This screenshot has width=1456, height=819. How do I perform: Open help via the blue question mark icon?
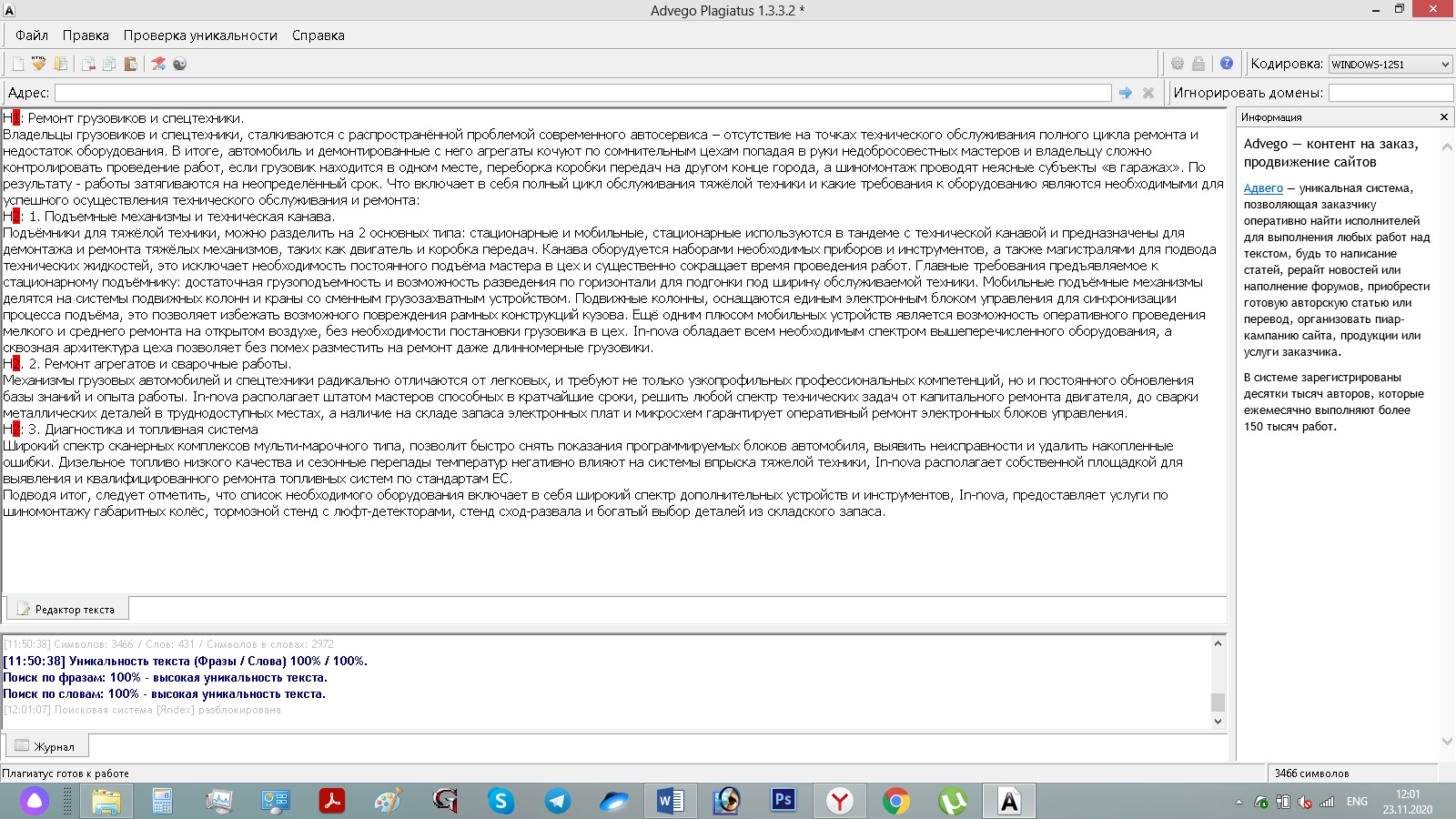pyautogui.click(x=1227, y=64)
